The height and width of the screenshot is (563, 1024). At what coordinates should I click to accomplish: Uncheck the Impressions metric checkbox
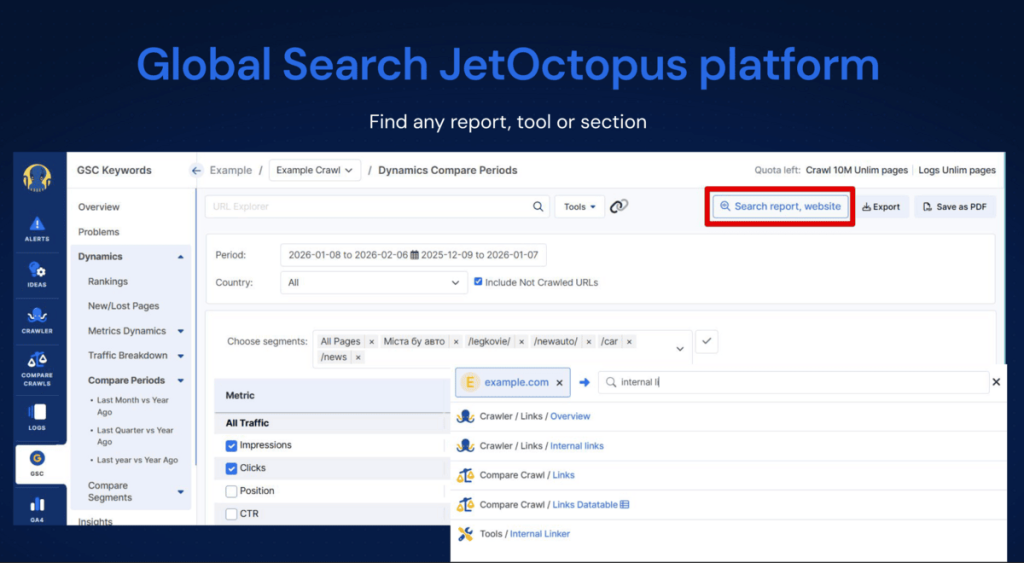(232, 446)
